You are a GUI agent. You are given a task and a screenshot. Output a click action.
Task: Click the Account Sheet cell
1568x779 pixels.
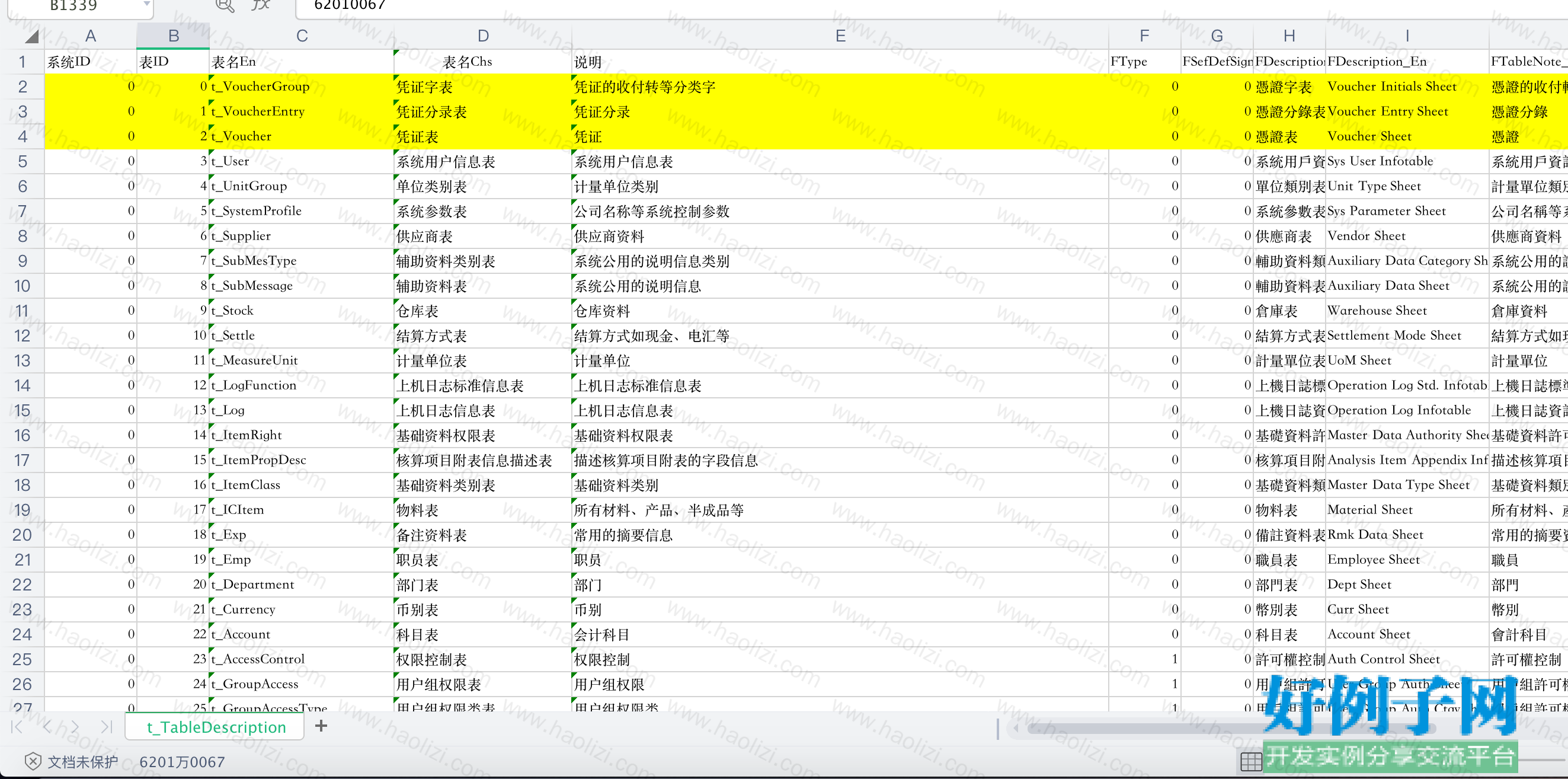pyautogui.click(x=1407, y=635)
